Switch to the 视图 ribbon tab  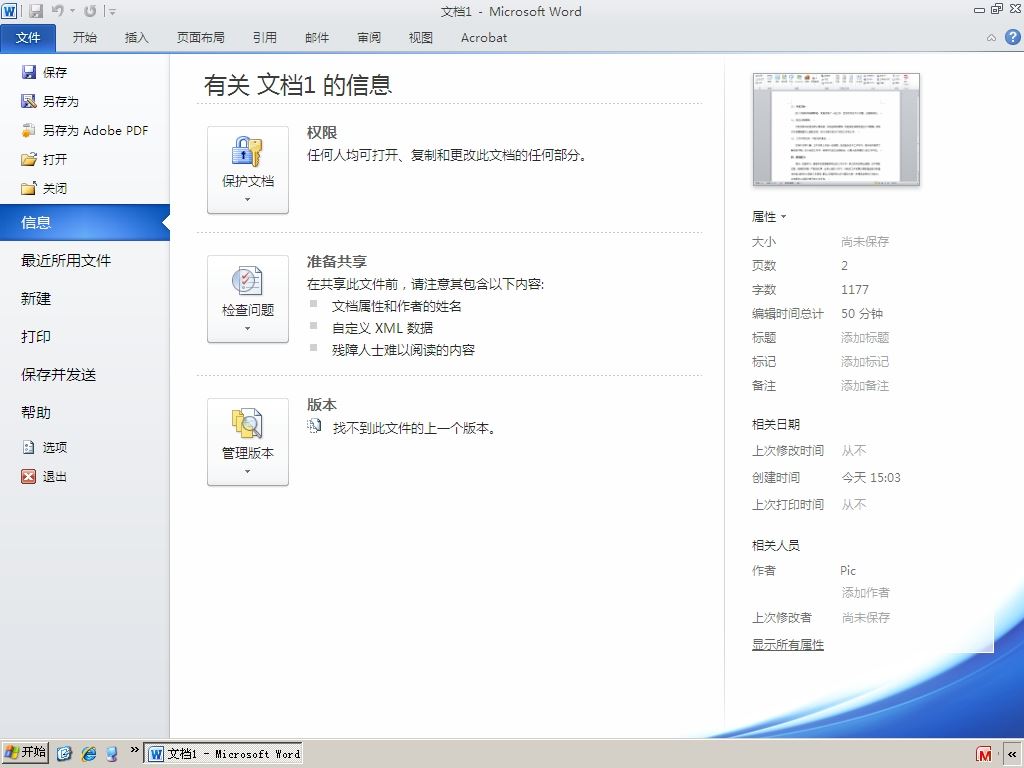click(421, 38)
